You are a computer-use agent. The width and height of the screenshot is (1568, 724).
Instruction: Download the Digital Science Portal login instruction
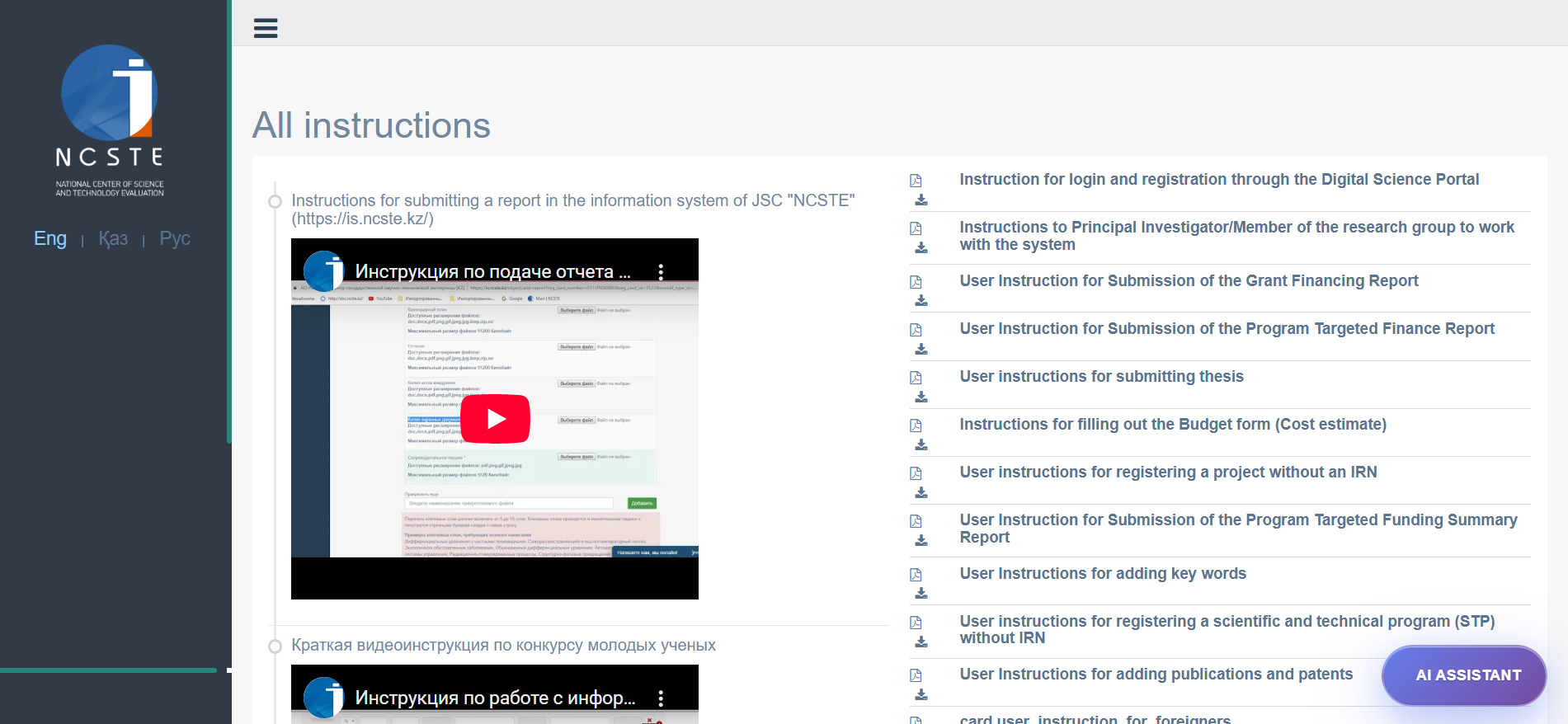pos(921,200)
